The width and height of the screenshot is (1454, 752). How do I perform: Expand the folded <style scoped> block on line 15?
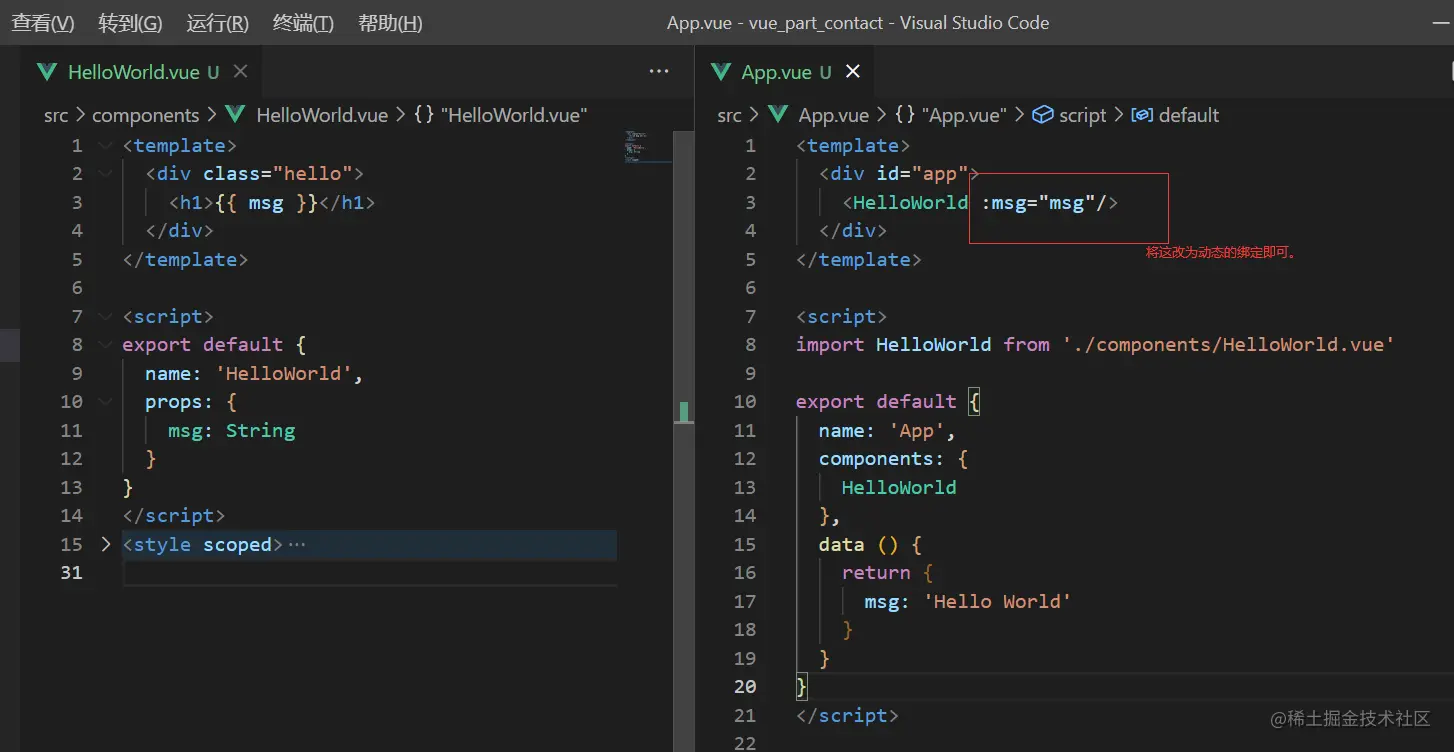pos(106,545)
